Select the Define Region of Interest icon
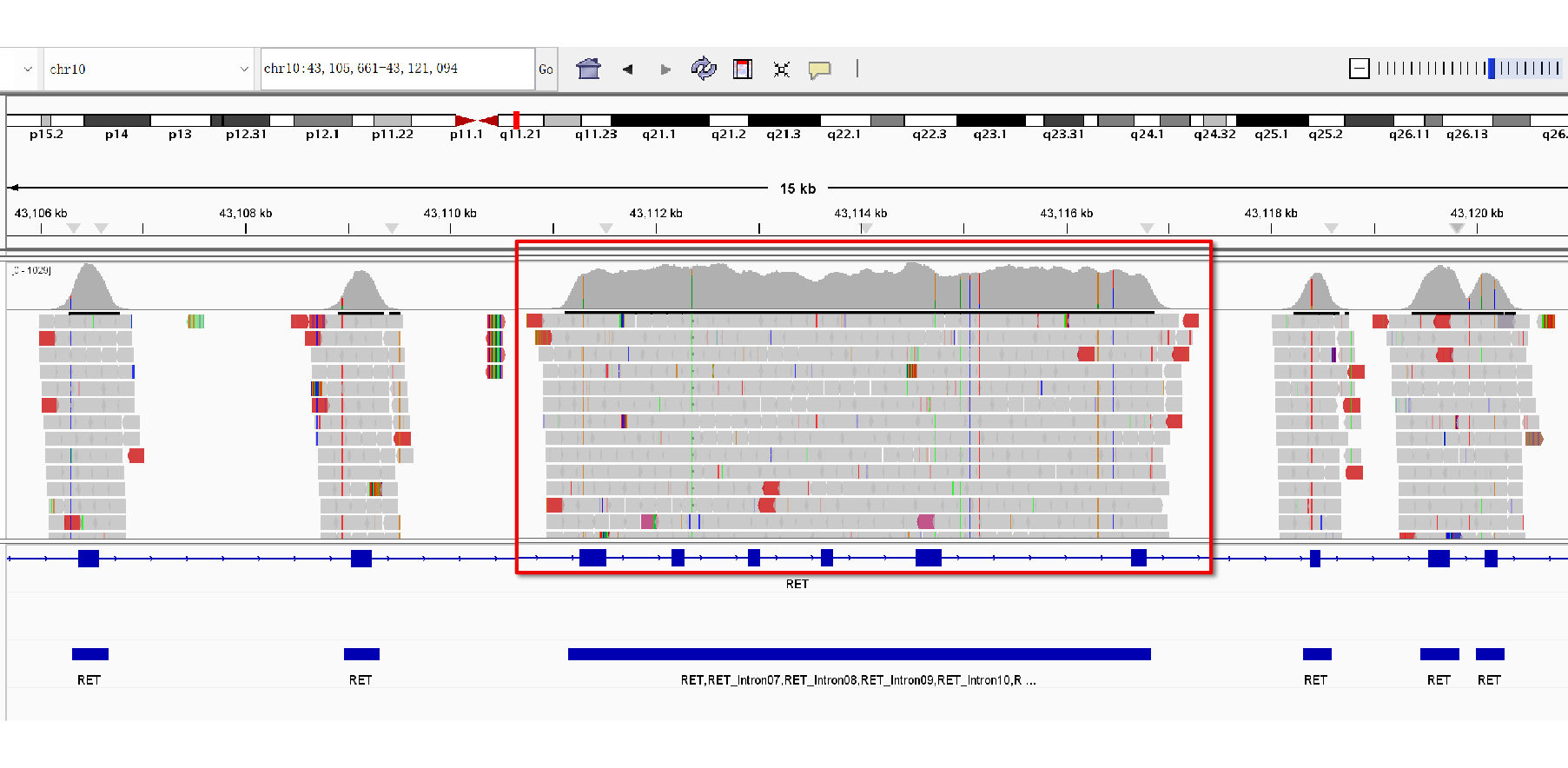Image resolution: width=1568 pixels, height=768 pixels. (x=743, y=69)
